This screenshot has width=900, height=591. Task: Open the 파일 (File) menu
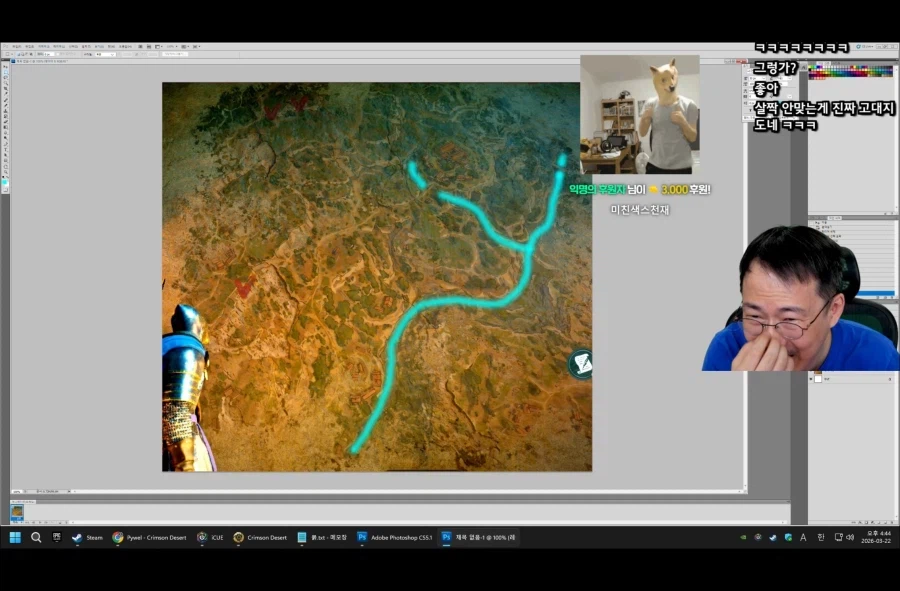tap(14, 46)
